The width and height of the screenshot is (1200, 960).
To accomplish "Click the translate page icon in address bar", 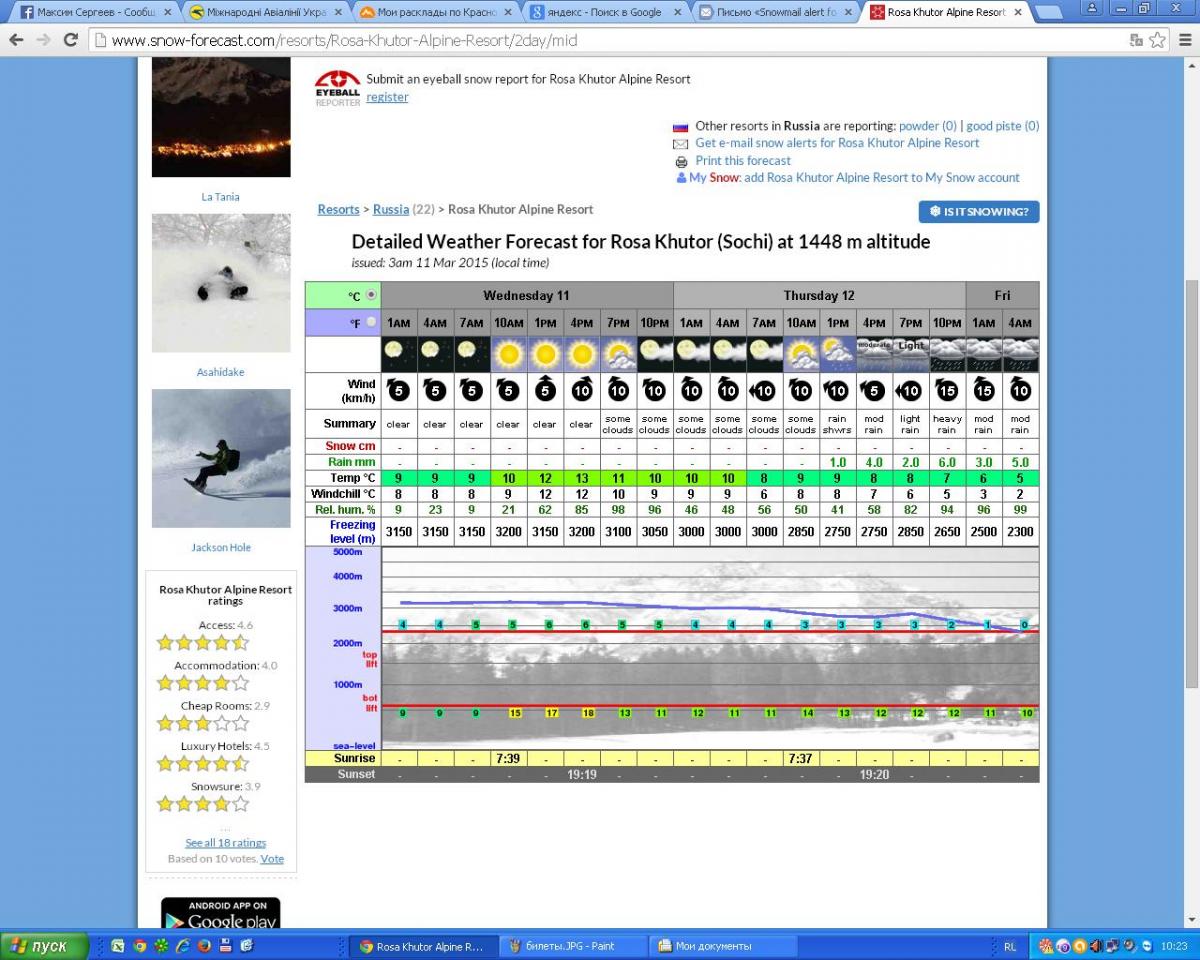I will [1136, 40].
